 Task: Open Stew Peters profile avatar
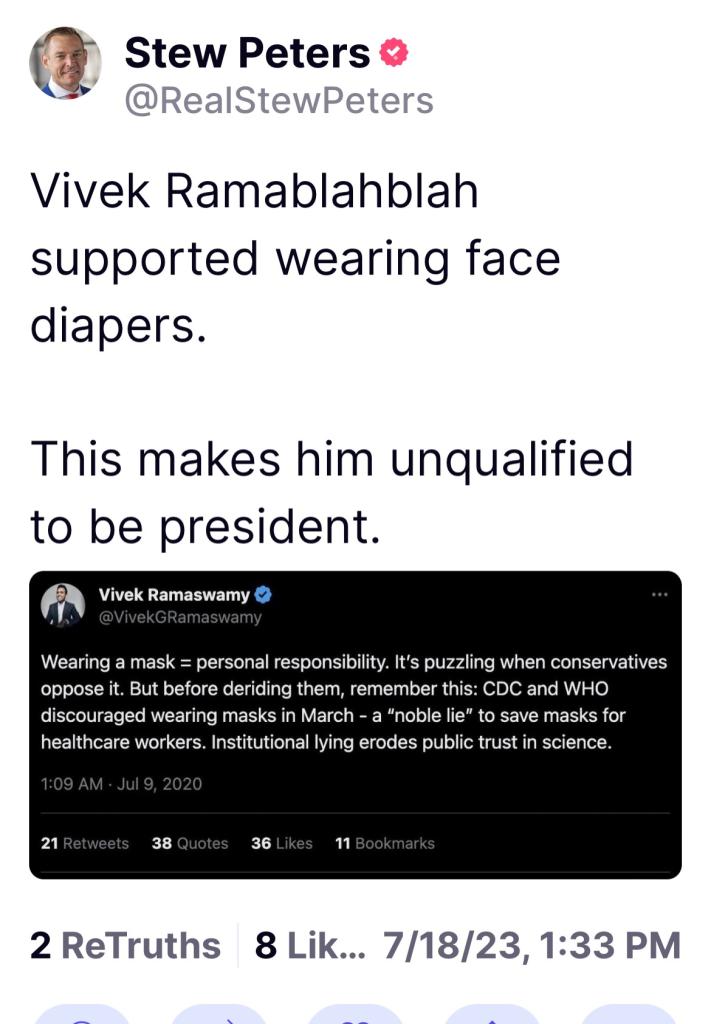pyautogui.click(x=65, y=64)
